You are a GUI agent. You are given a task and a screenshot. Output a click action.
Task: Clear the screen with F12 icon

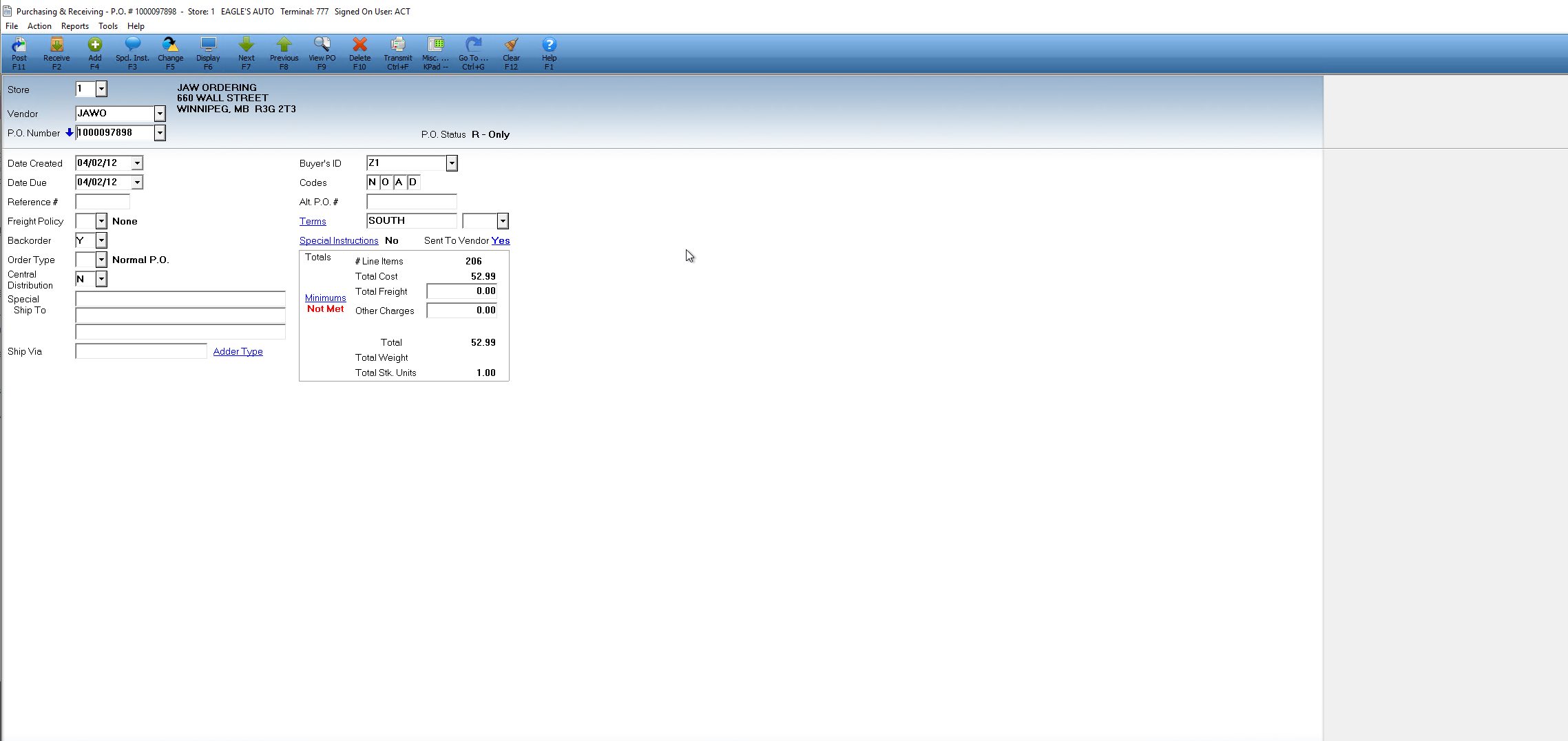[x=510, y=54]
